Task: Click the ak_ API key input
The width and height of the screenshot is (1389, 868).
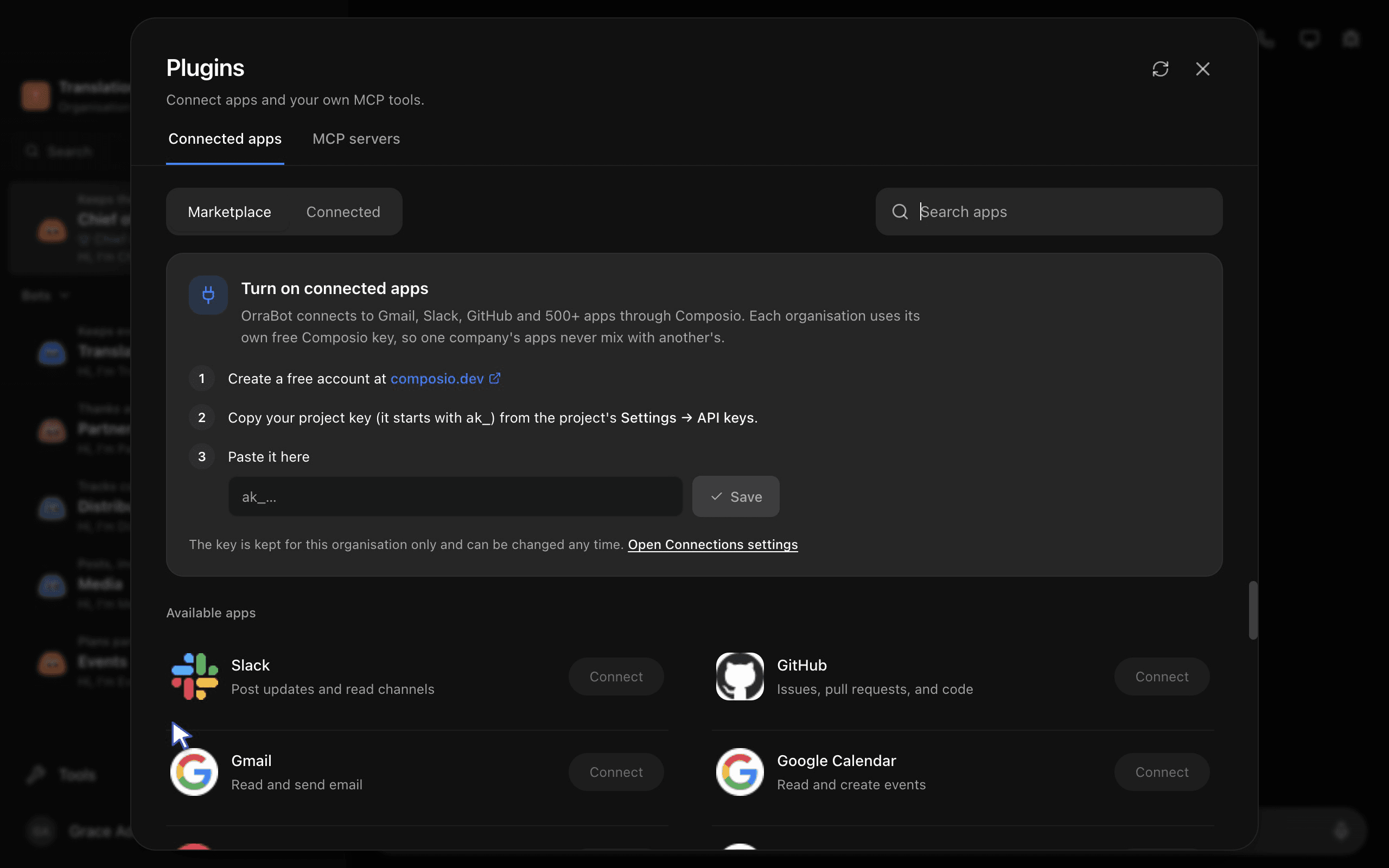Action: pos(455,496)
